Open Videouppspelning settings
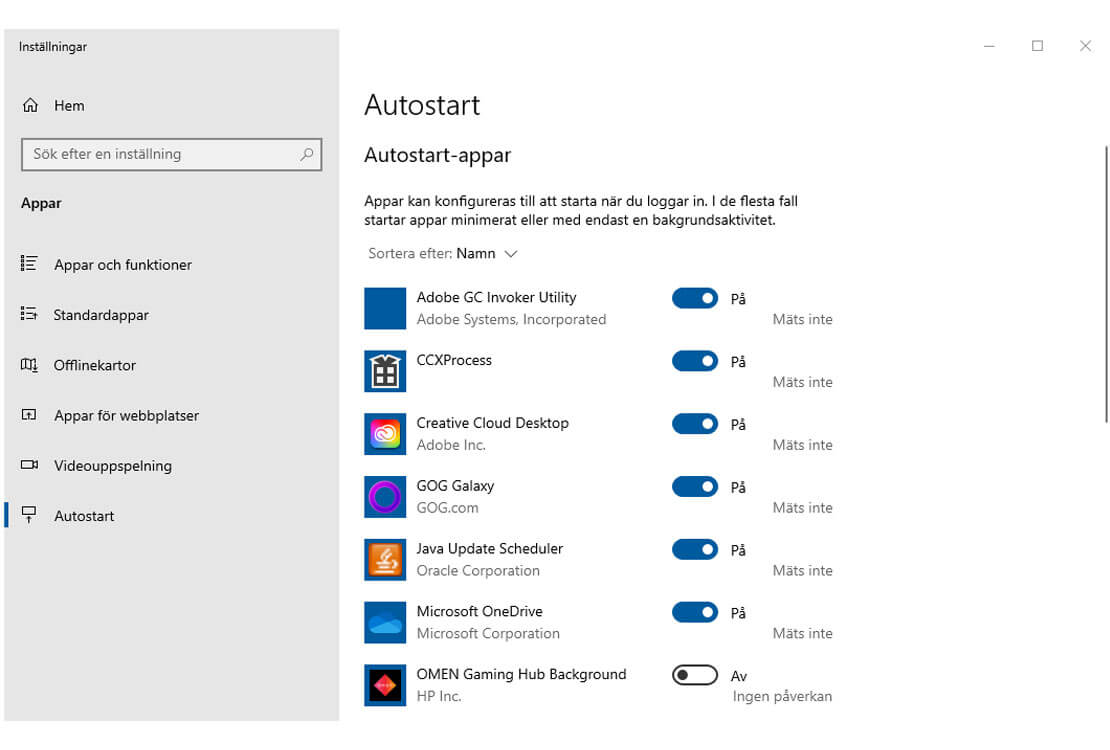The height and width of the screenshot is (750, 1110). click(113, 466)
